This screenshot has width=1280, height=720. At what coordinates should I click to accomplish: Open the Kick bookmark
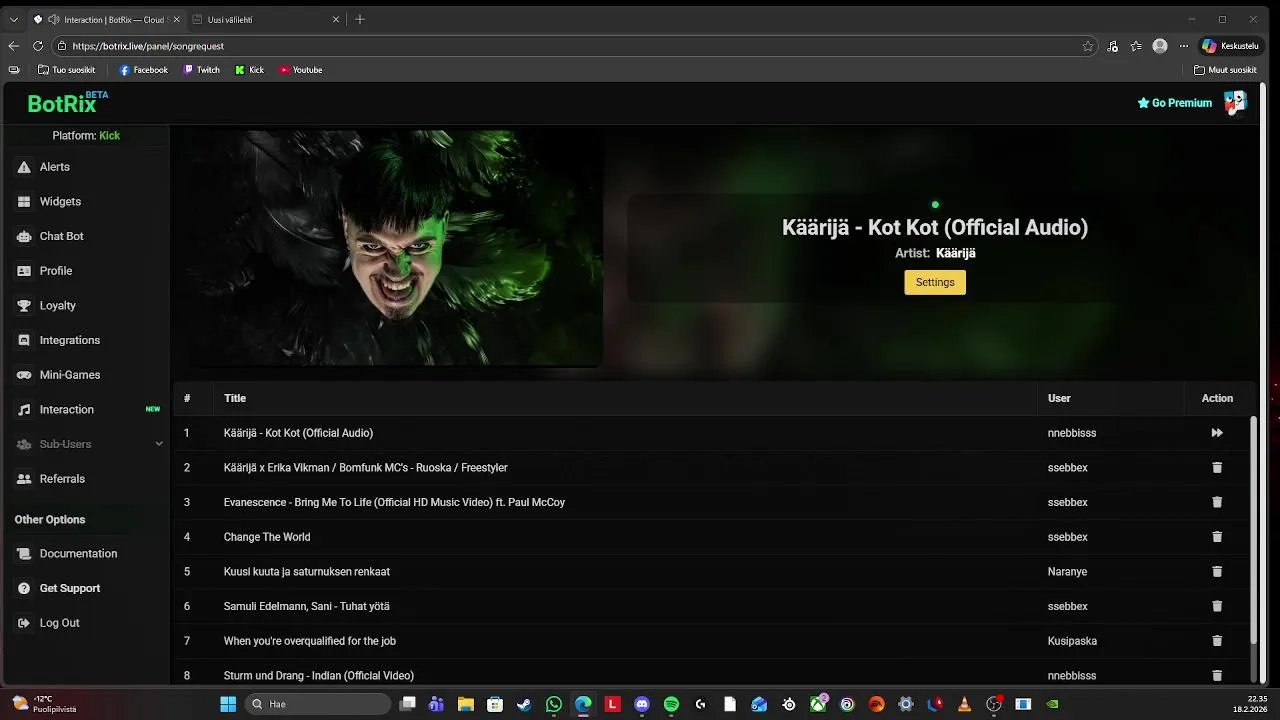[250, 70]
